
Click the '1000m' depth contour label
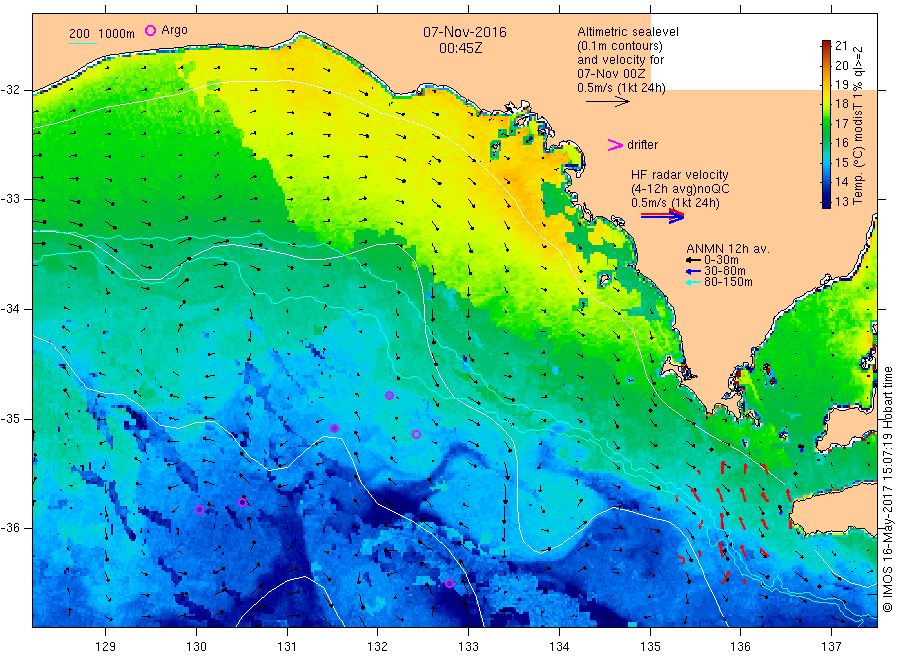click(116, 34)
